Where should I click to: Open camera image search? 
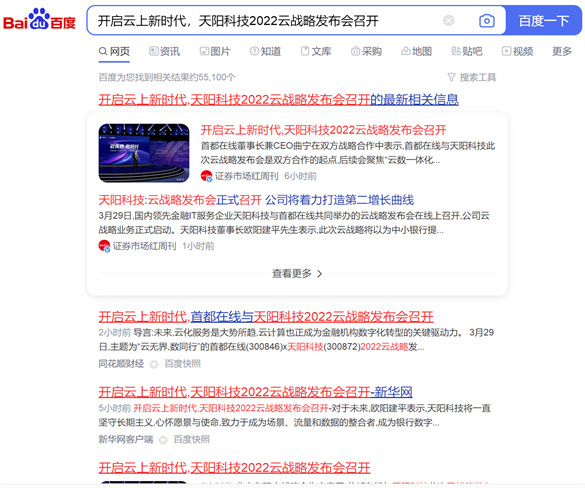(x=487, y=21)
